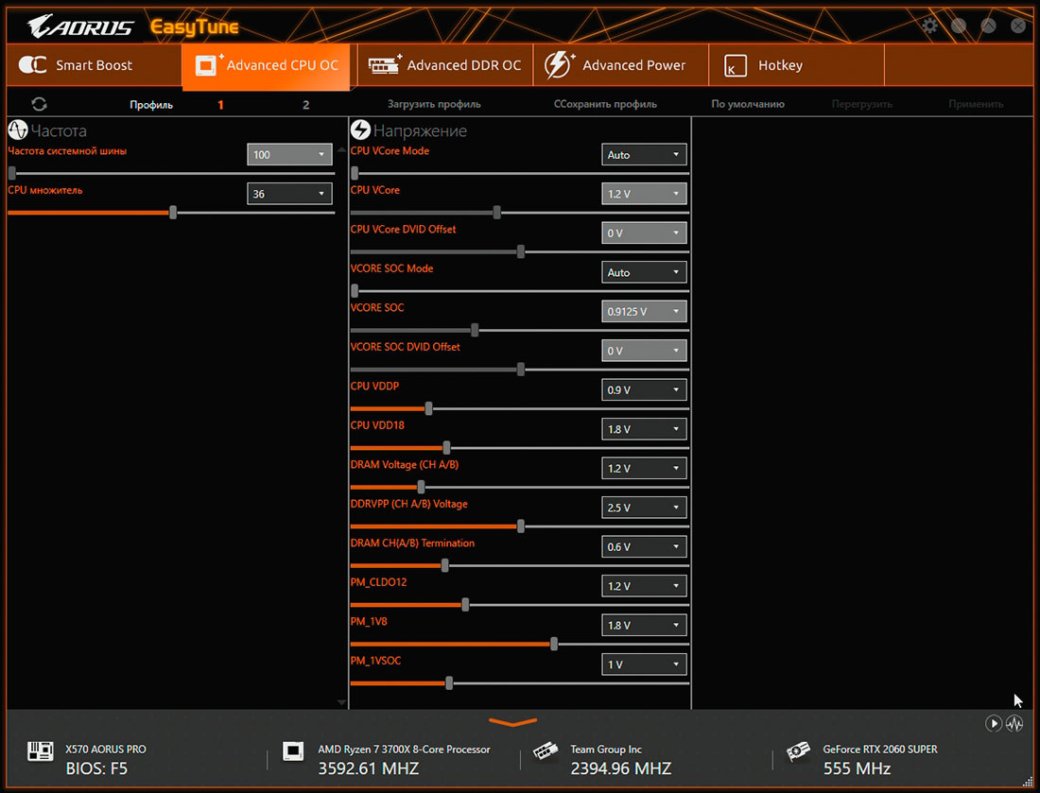Open the hardware monitor waveform icon
The image size is (1040, 793).
click(x=1015, y=723)
